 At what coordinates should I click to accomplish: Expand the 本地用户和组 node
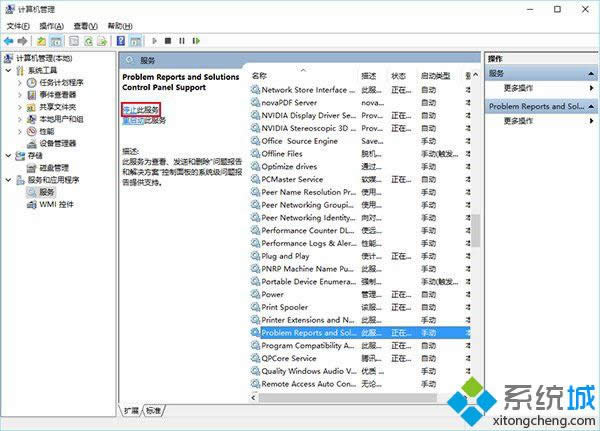(20, 119)
